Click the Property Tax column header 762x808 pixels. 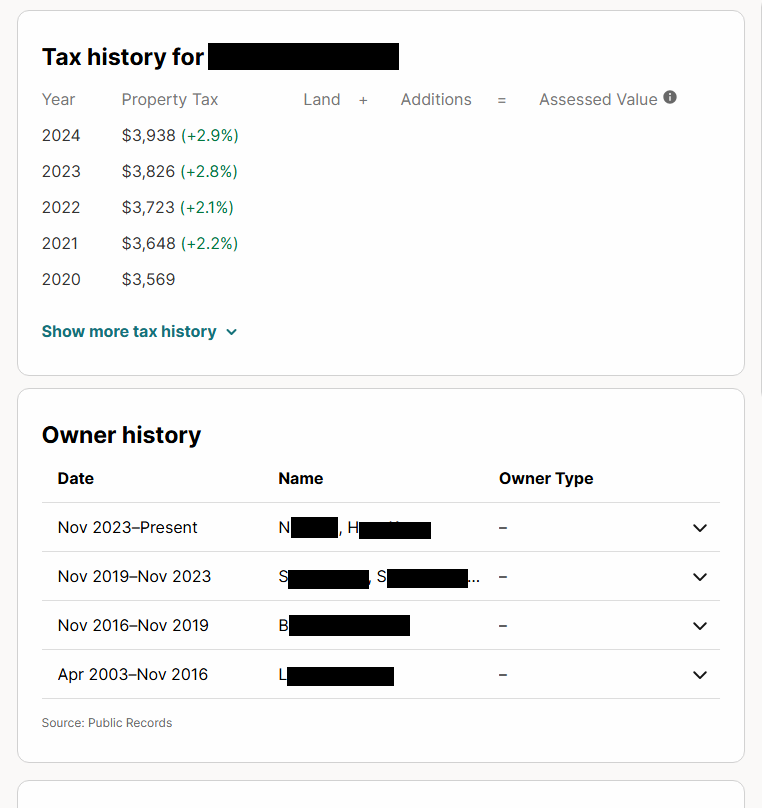[x=170, y=100]
